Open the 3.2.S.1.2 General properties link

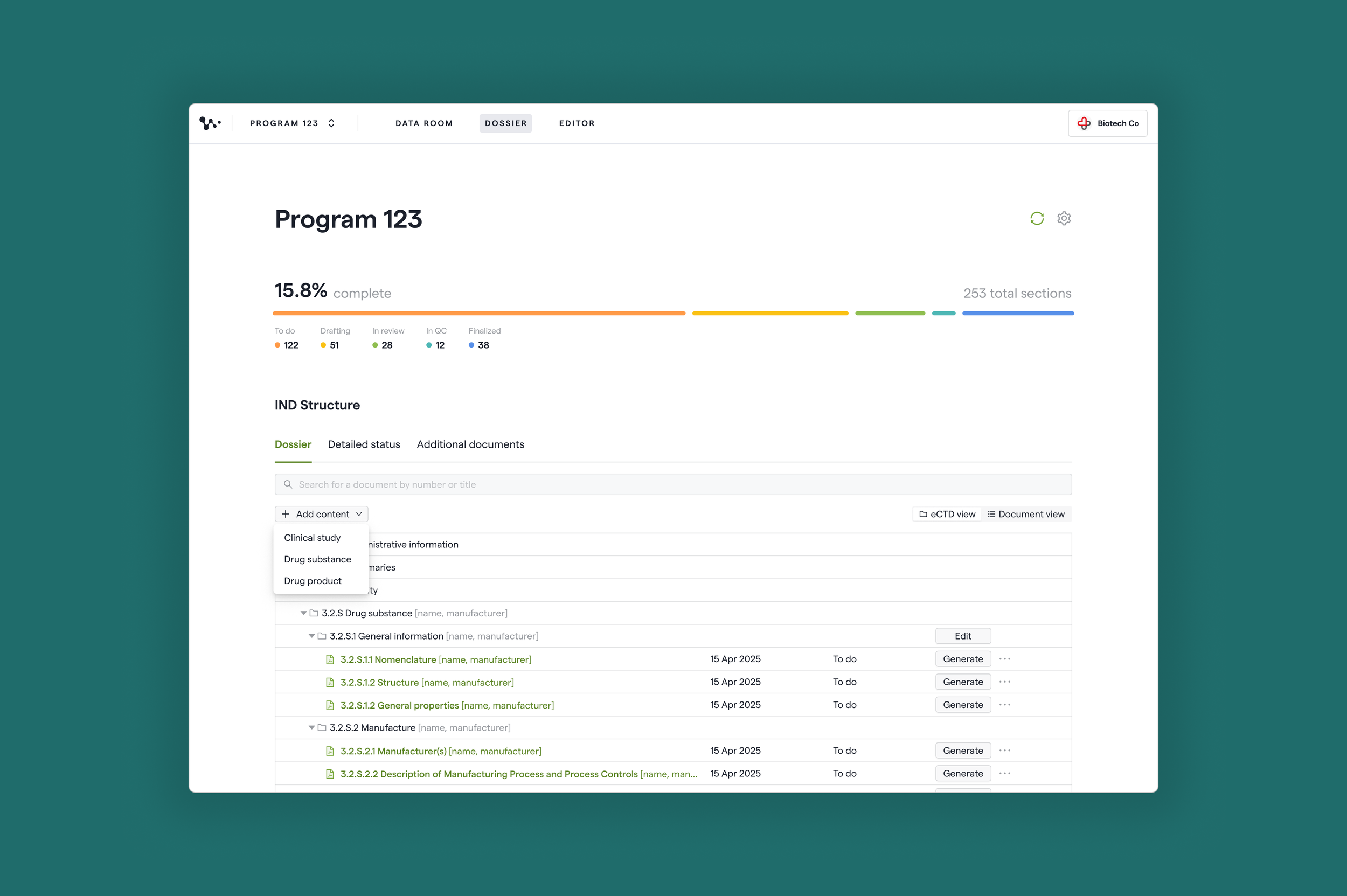(x=447, y=705)
